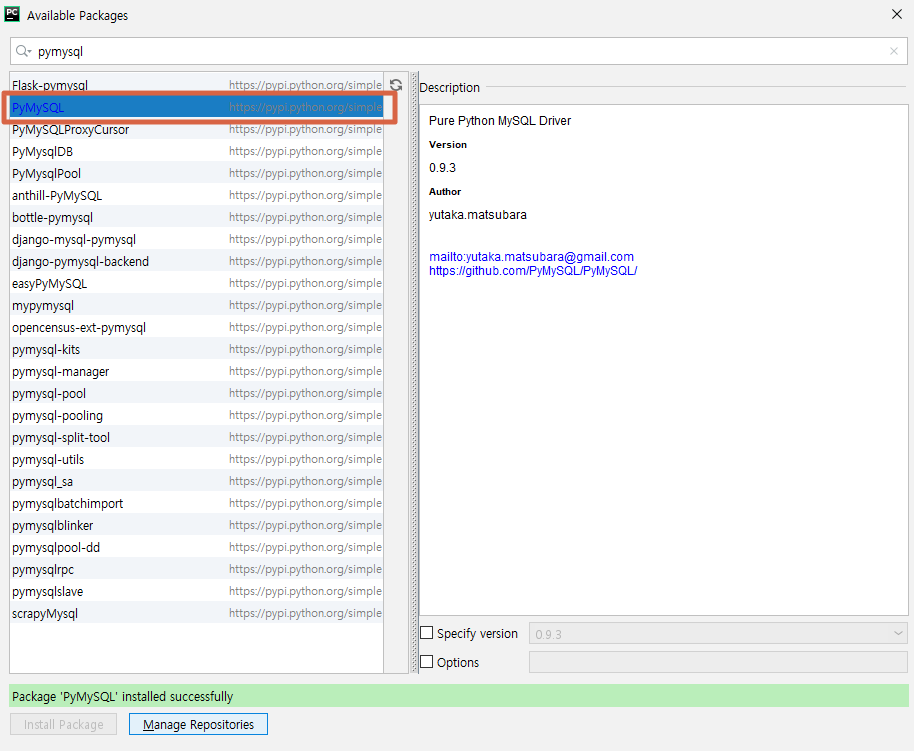The width and height of the screenshot is (914, 751).
Task: Select the pymysqlblinker package
Action: pyautogui.click(x=196, y=525)
